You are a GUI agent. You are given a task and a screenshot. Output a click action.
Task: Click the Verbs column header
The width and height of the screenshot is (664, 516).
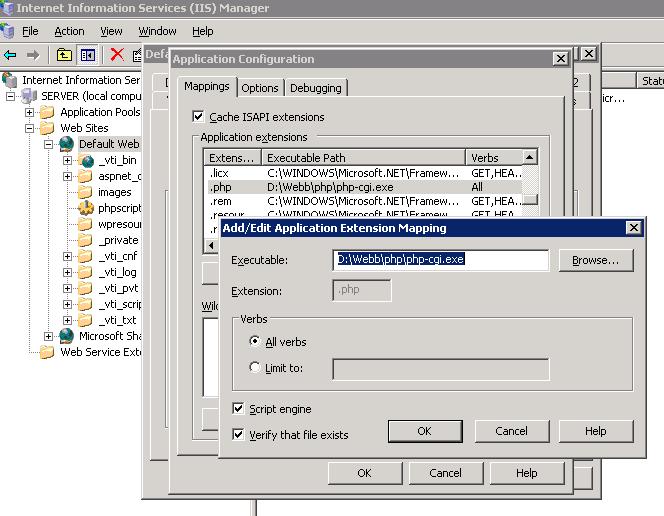click(x=494, y=158)
